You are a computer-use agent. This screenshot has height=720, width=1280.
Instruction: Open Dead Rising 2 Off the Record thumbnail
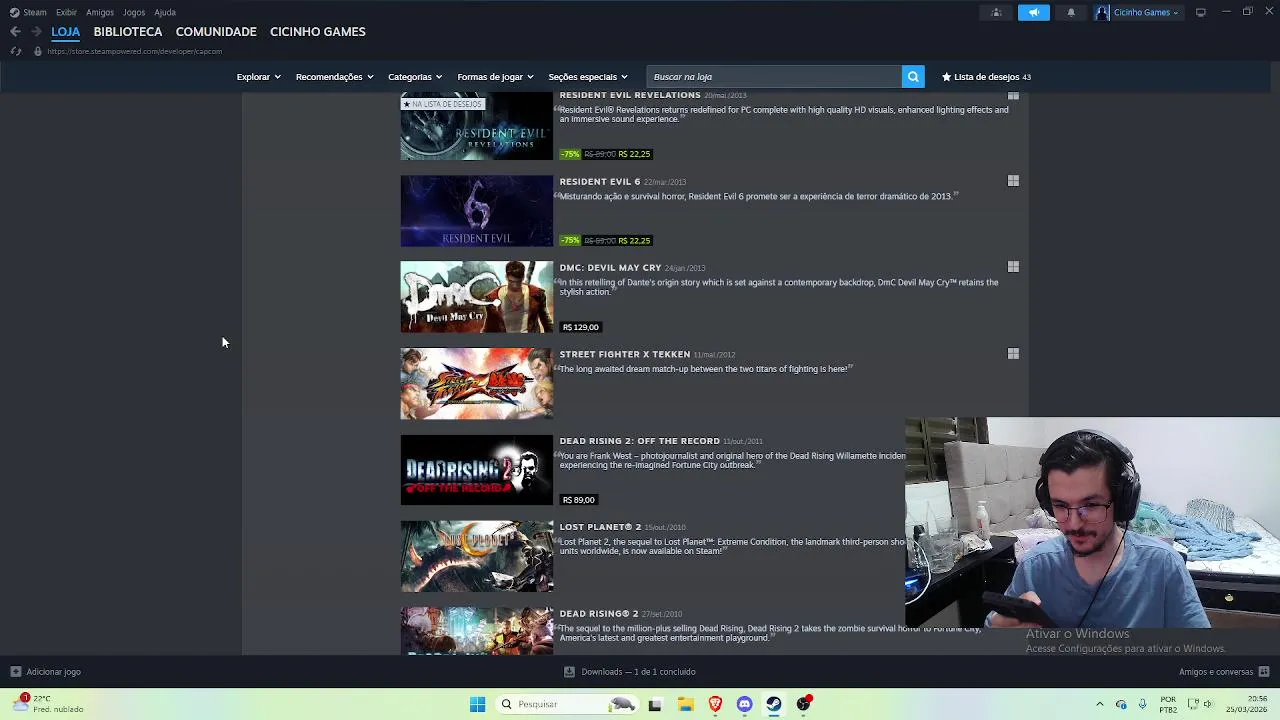click(x=476, y=470)
